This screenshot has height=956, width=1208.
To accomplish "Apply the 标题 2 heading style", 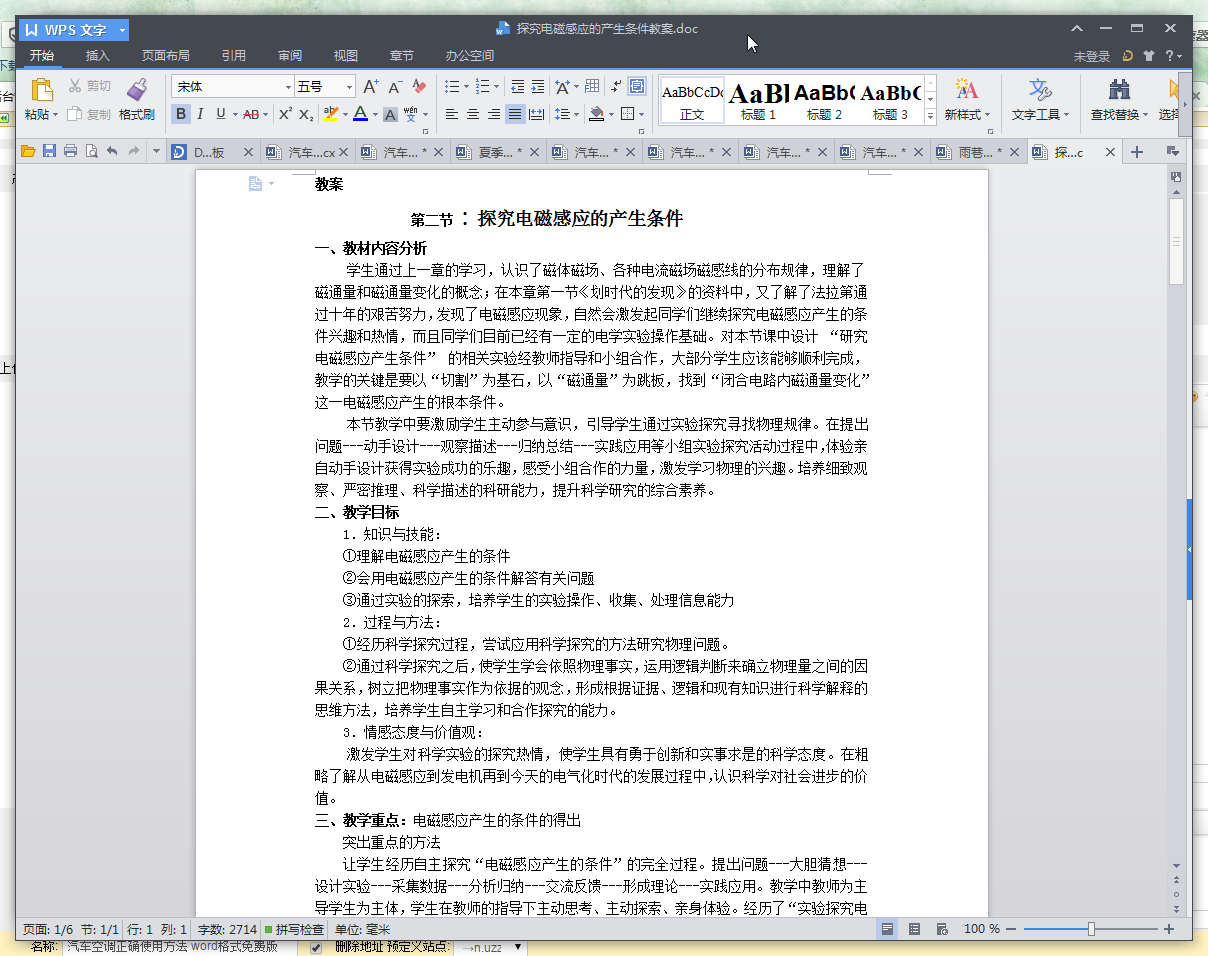I will tap(824, 99).
